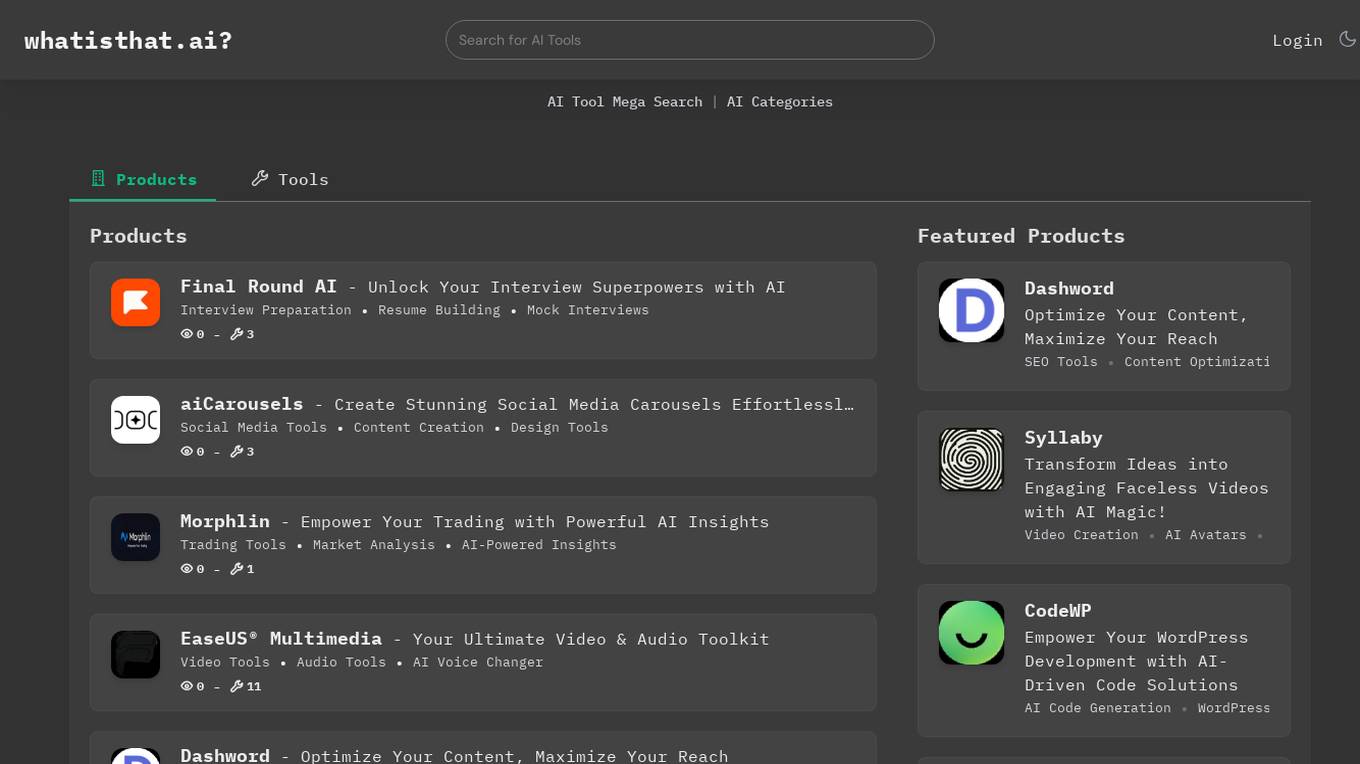
Task: Focus the Search for AI Tools field
Action: click(690, 40)
